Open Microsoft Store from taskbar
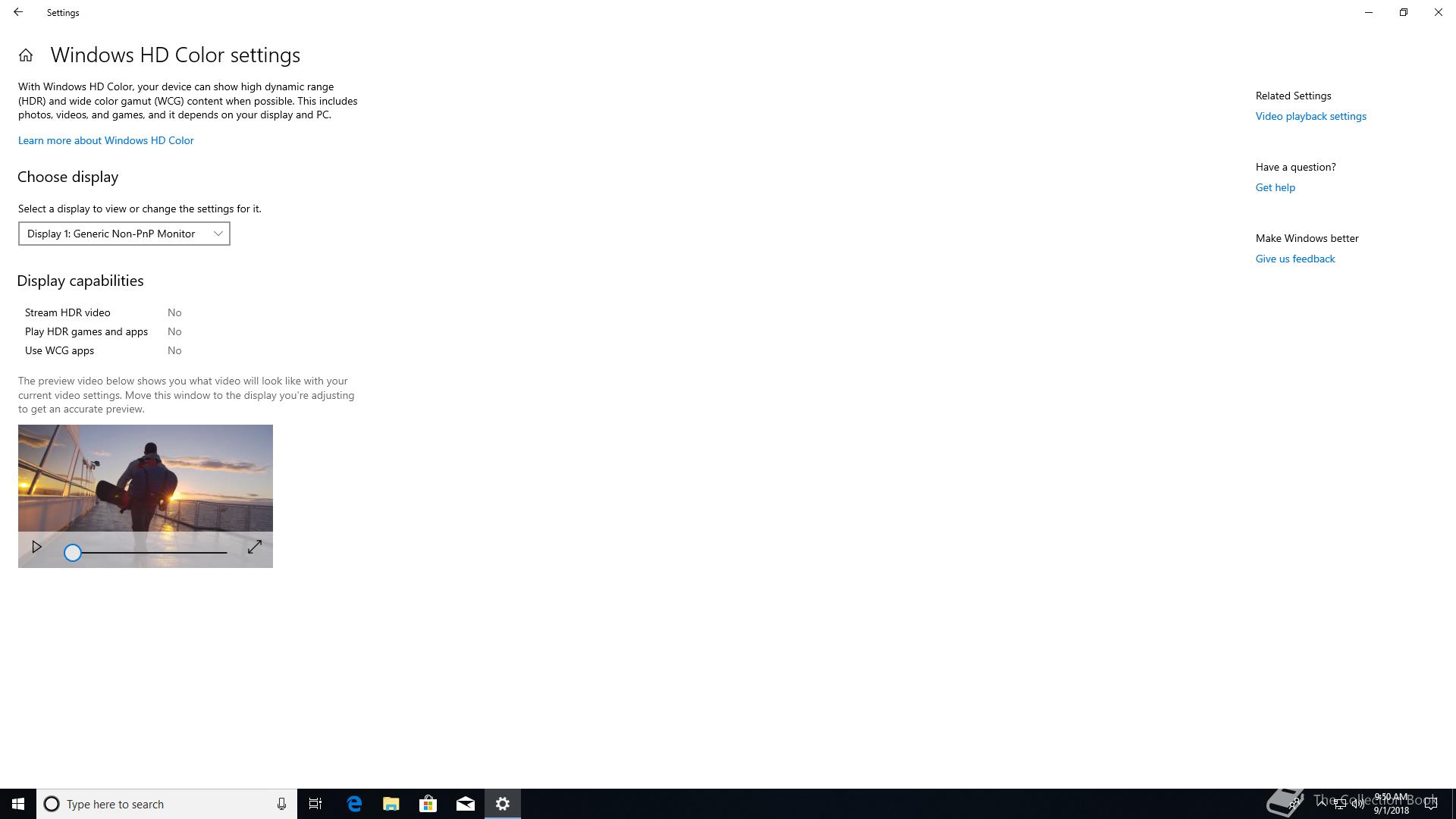The height and width of the screenshot is (819, 1456). [x=428, y=804]
